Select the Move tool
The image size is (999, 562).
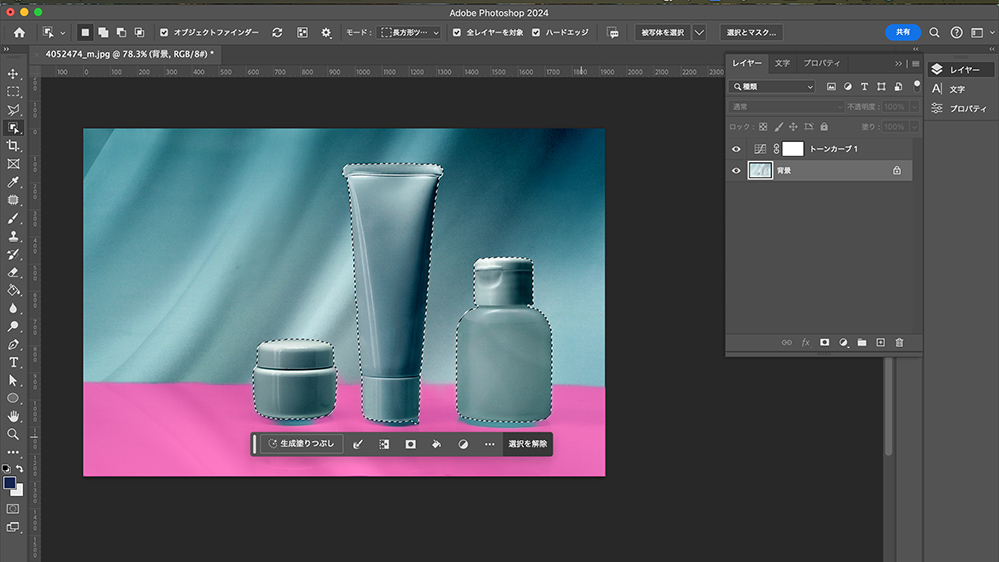pyautogui.click(x=13, y=74)
